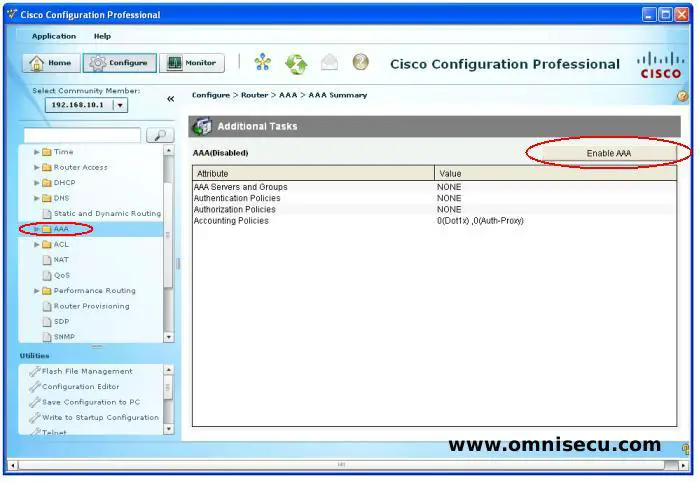Viewport: 699px width, 483px height.
Task: Open the Application menu
Action: tap(54, 36)
